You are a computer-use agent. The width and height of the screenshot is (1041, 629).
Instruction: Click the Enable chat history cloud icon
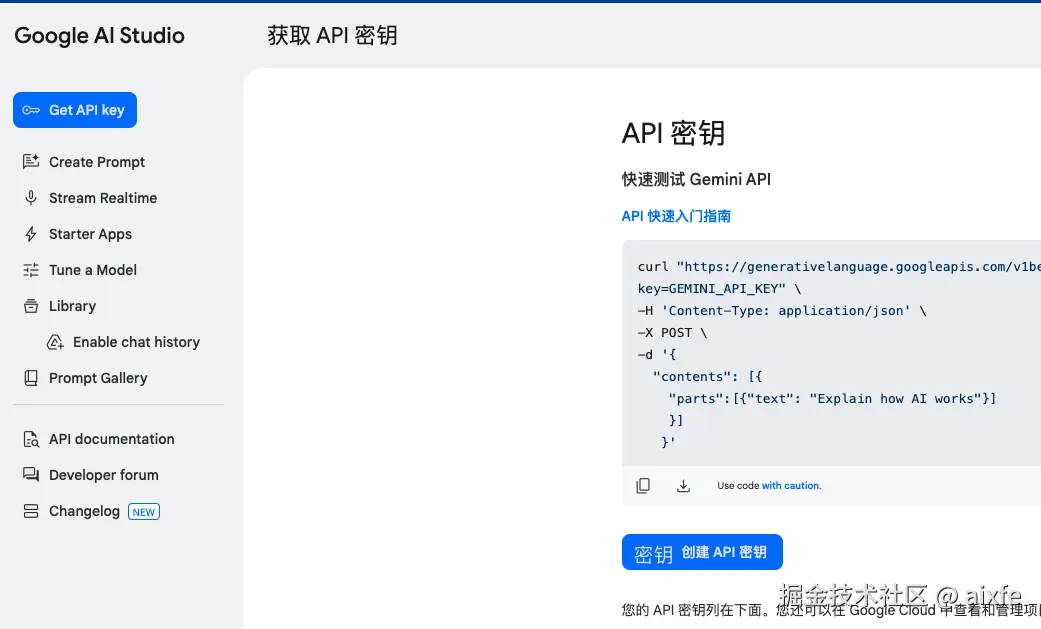pyautogui.click(x=55, y=342)
